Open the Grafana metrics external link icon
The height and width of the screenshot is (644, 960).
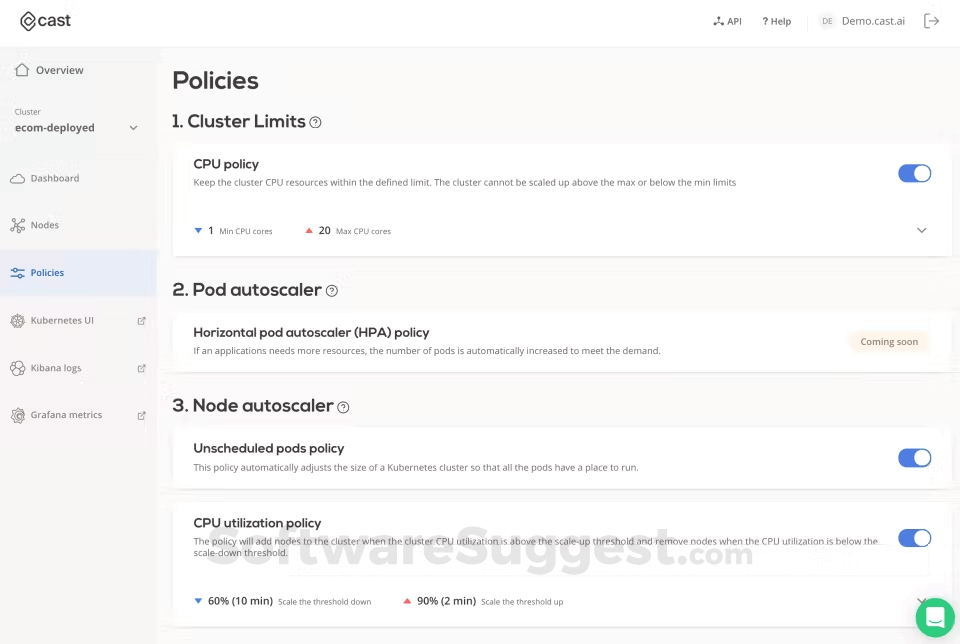139,414
